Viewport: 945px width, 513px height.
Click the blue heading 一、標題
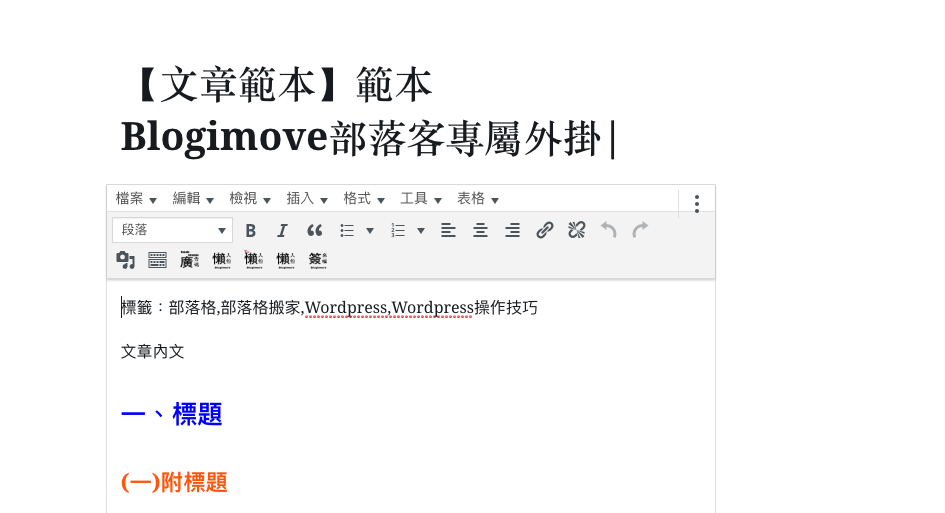[172, 415]
